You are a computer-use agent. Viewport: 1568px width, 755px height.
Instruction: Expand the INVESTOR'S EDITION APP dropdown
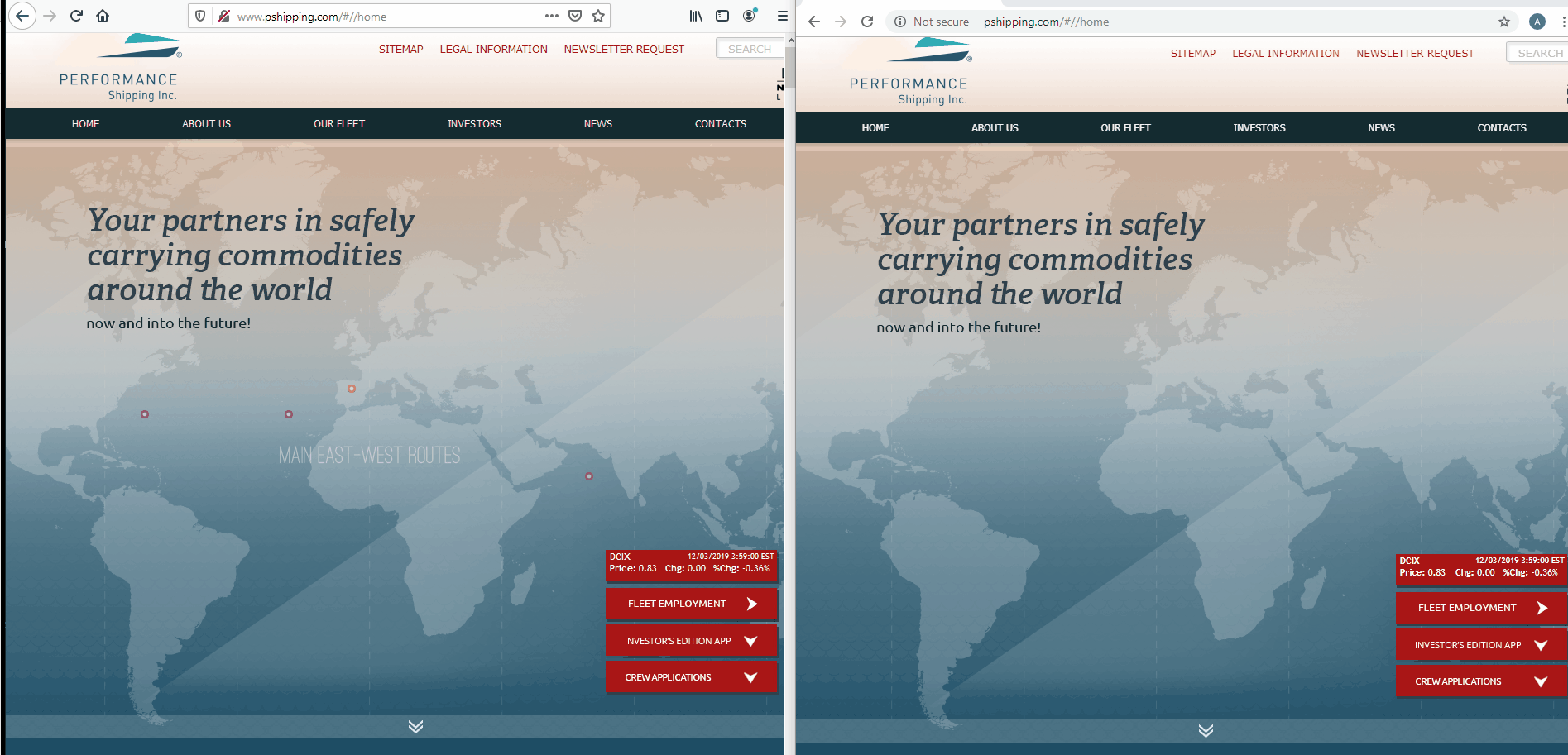pyautogui.click(x=691, y=640)
